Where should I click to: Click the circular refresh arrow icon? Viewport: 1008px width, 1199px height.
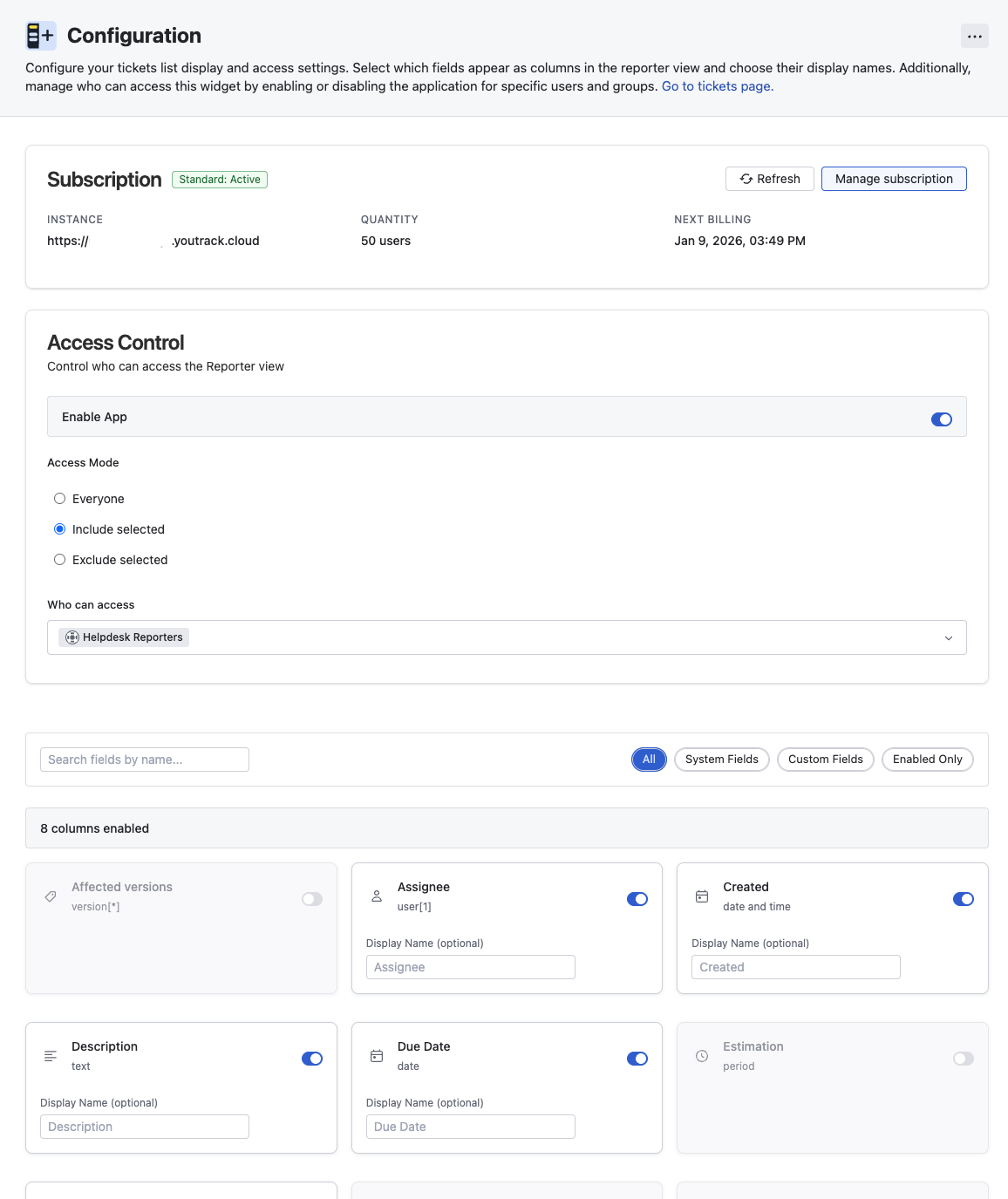coord(746,179)
